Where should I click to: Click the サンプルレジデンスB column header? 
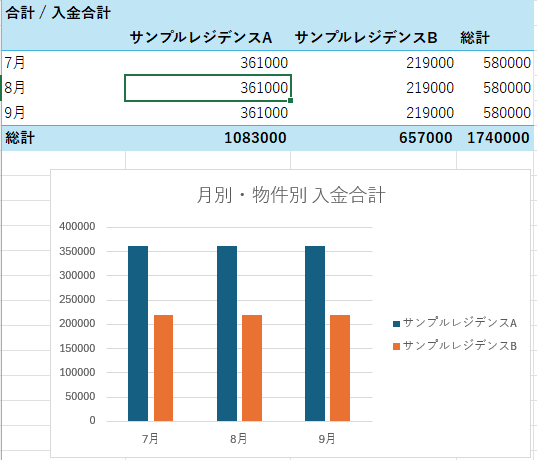[x=366, y=38]
